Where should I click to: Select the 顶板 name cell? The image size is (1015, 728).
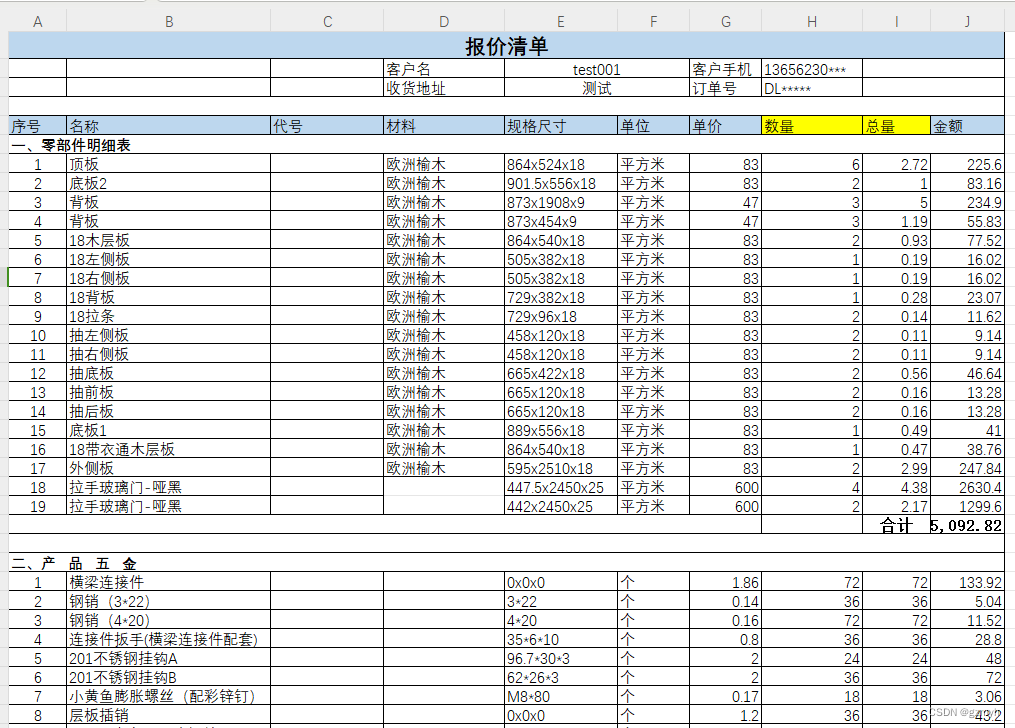(x=168, y=164)
